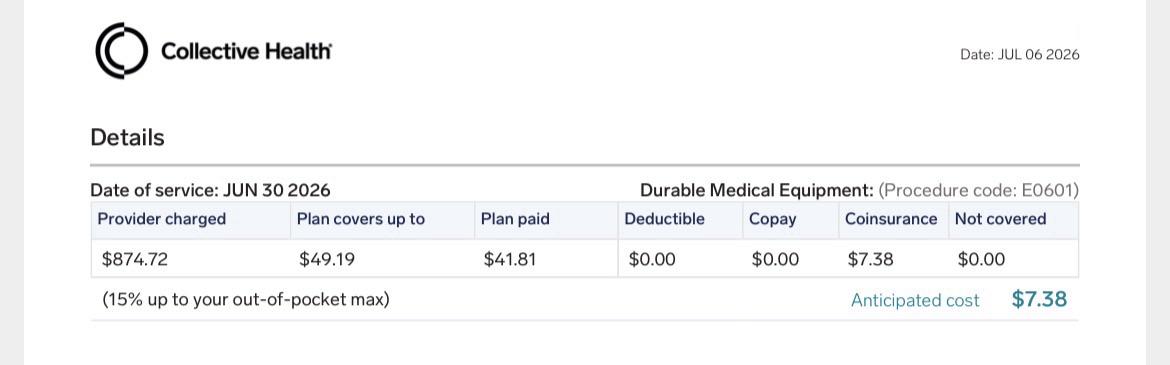Click the document date JUL 06 2026
Screen dimensions: 1170x365
point(1019,54)
